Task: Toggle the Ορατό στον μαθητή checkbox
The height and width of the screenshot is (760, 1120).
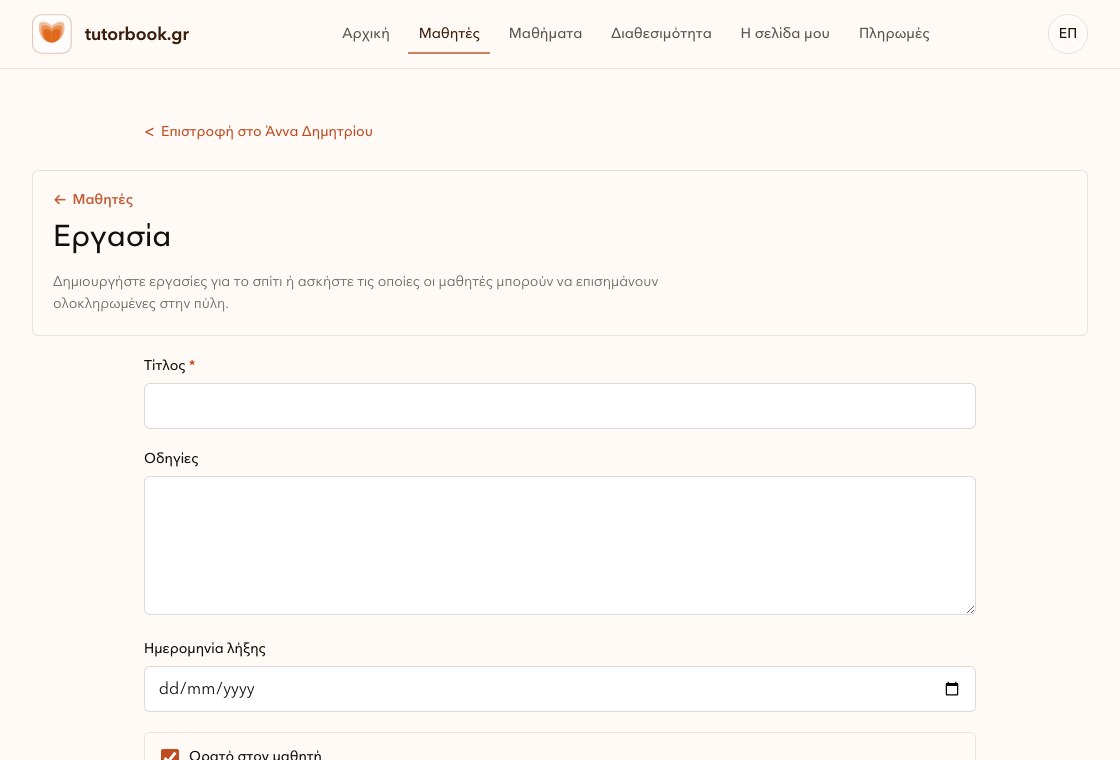Action: coord(170,754)
